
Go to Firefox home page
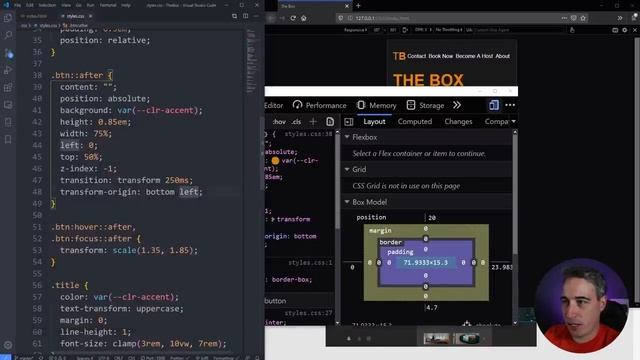304,18
